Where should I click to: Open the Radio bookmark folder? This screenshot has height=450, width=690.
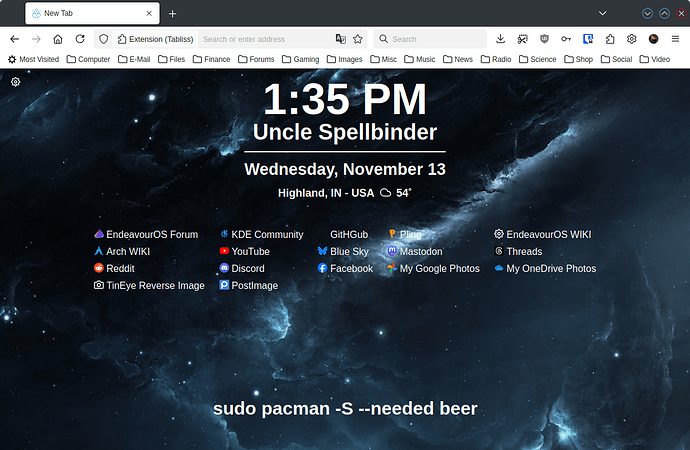pyautogui.click(x=496, y=59)
